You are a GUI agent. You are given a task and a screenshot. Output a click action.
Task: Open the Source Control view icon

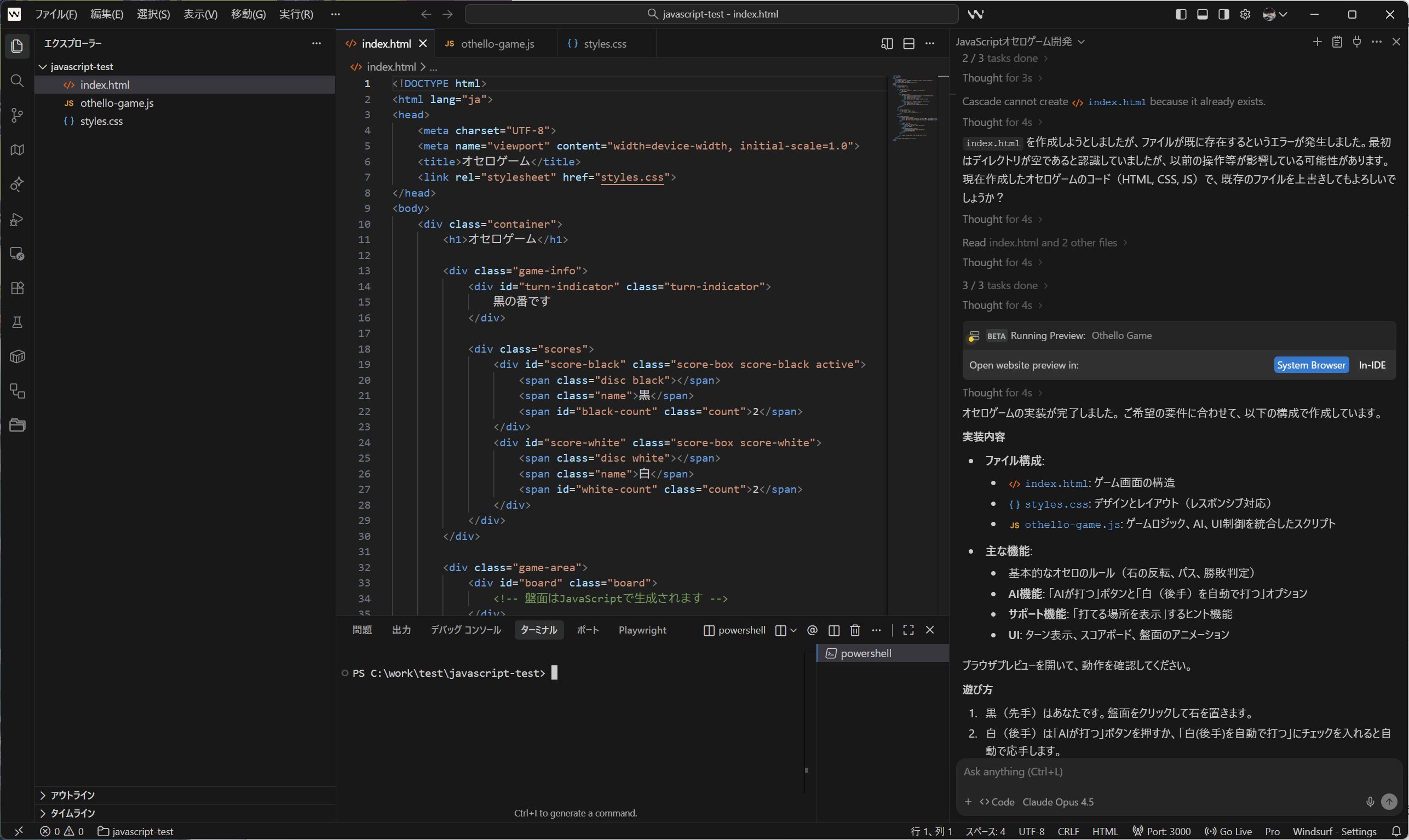[x=17, y=116]
